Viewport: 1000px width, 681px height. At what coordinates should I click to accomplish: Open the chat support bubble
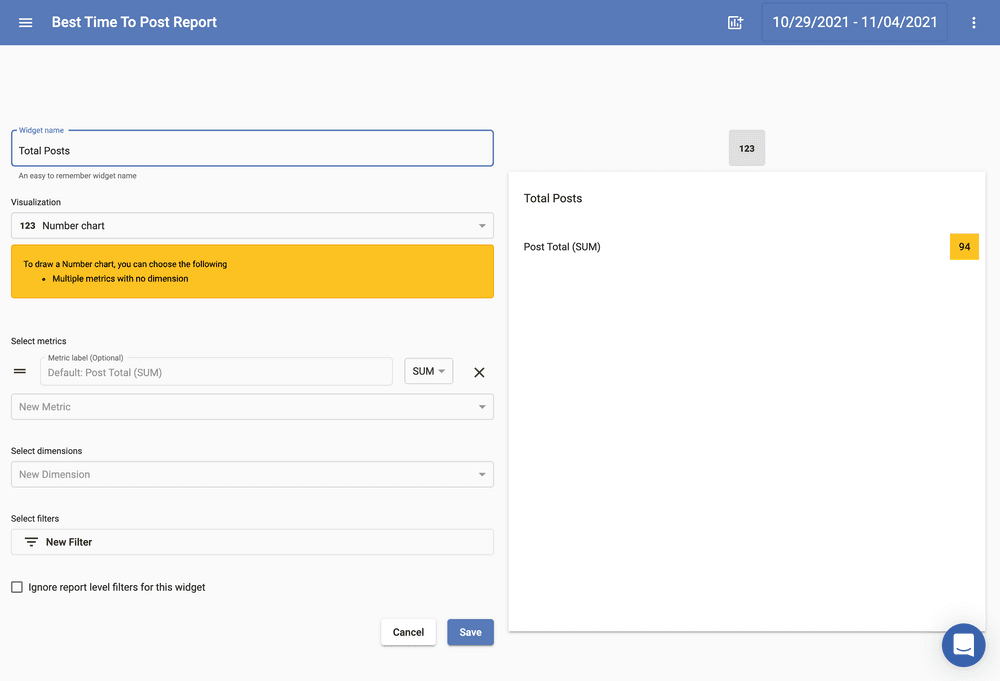click(x=963, y=645)
